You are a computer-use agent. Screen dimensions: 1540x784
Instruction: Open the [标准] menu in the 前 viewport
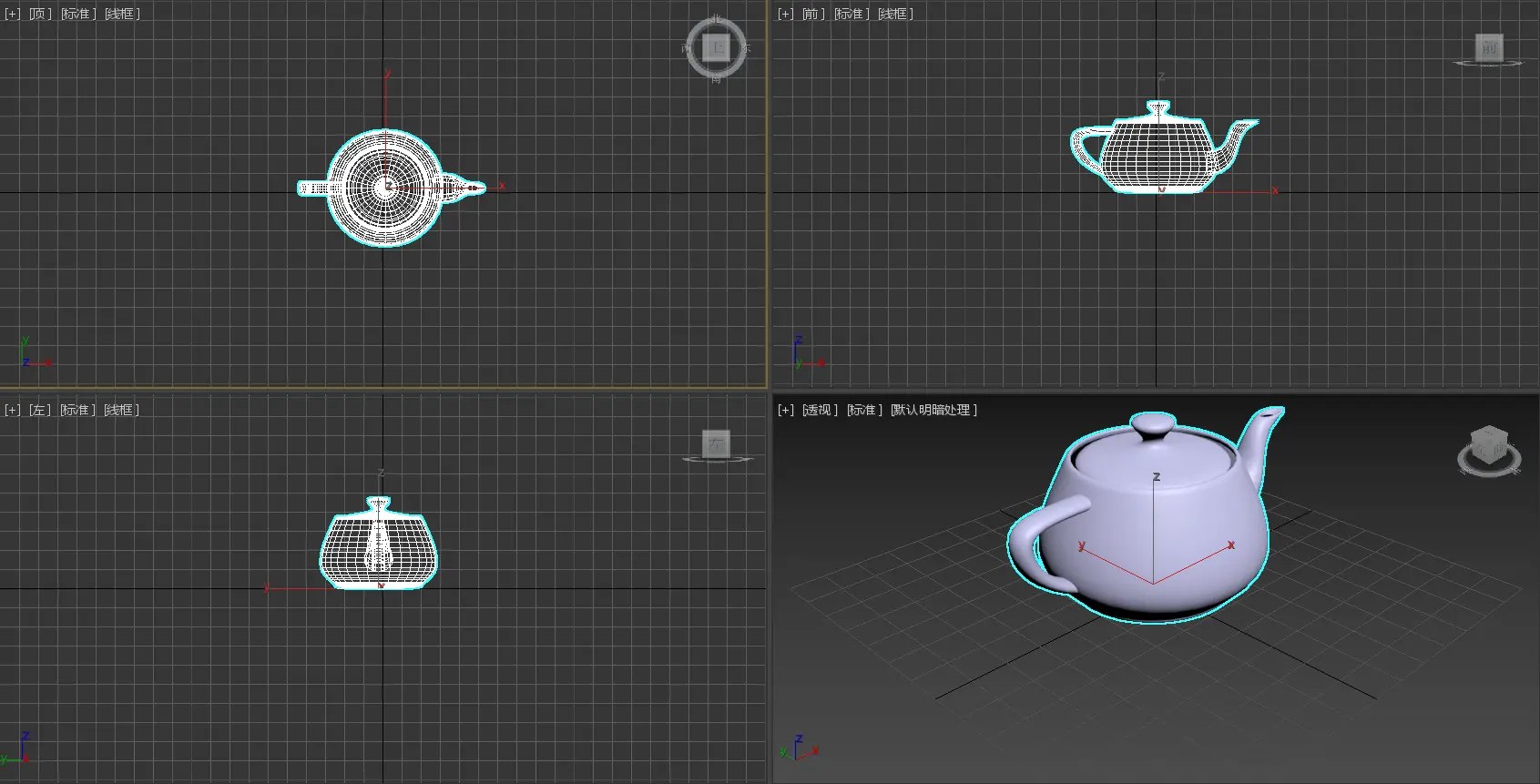[x=852, y=14]
